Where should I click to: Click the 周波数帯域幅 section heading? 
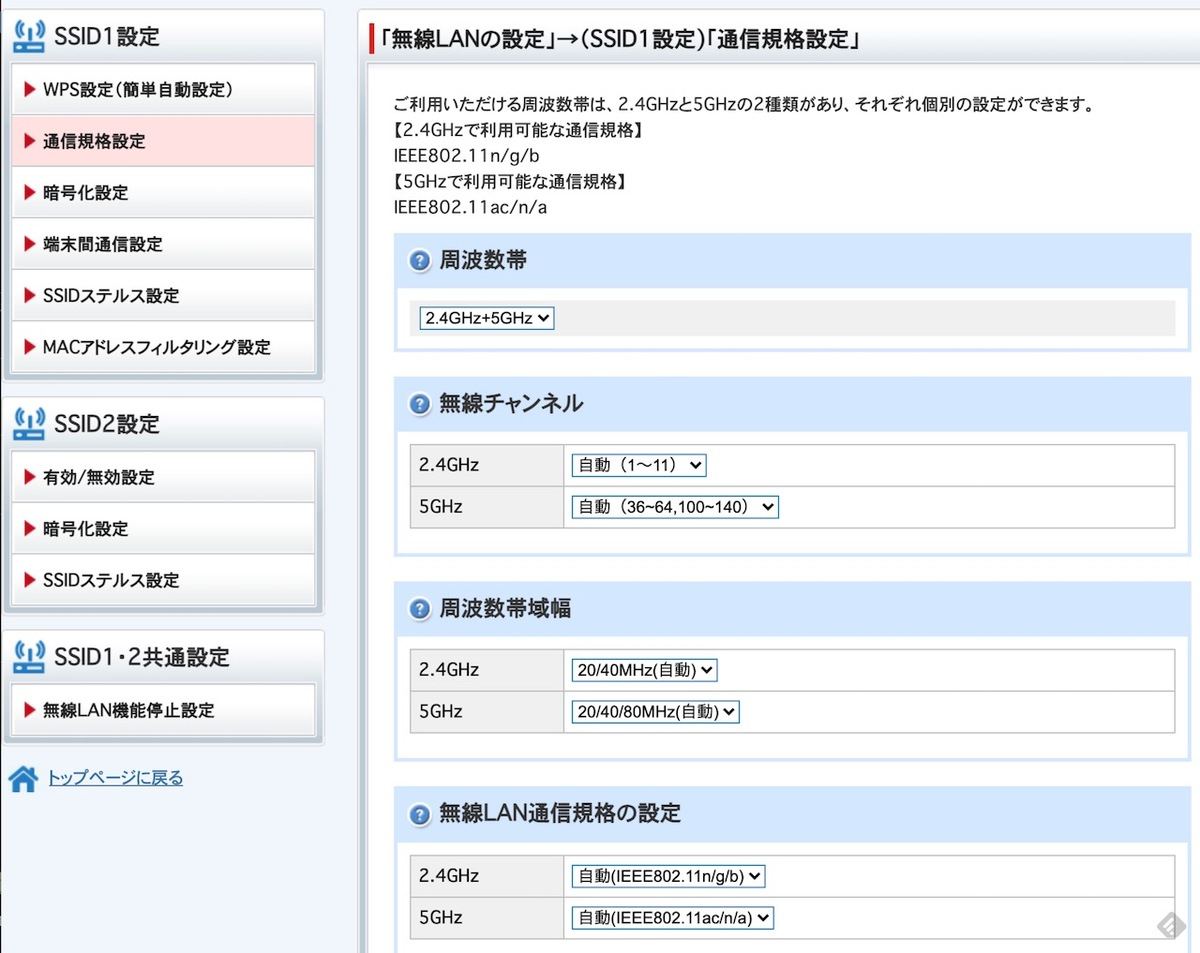click(505, 609)
